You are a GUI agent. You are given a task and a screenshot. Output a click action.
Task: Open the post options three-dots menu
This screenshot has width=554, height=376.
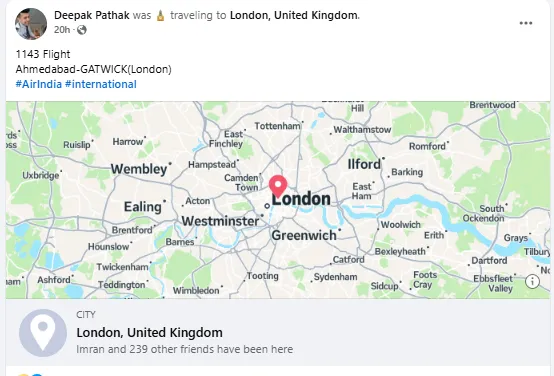tap(526, 23)
